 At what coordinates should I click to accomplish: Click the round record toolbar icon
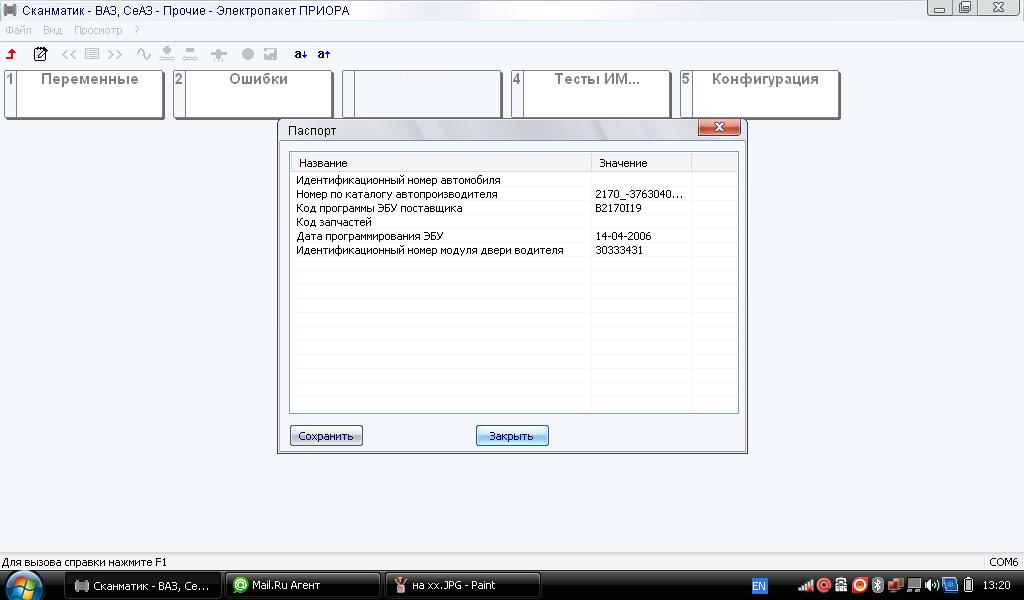click(x=248, y=54)
